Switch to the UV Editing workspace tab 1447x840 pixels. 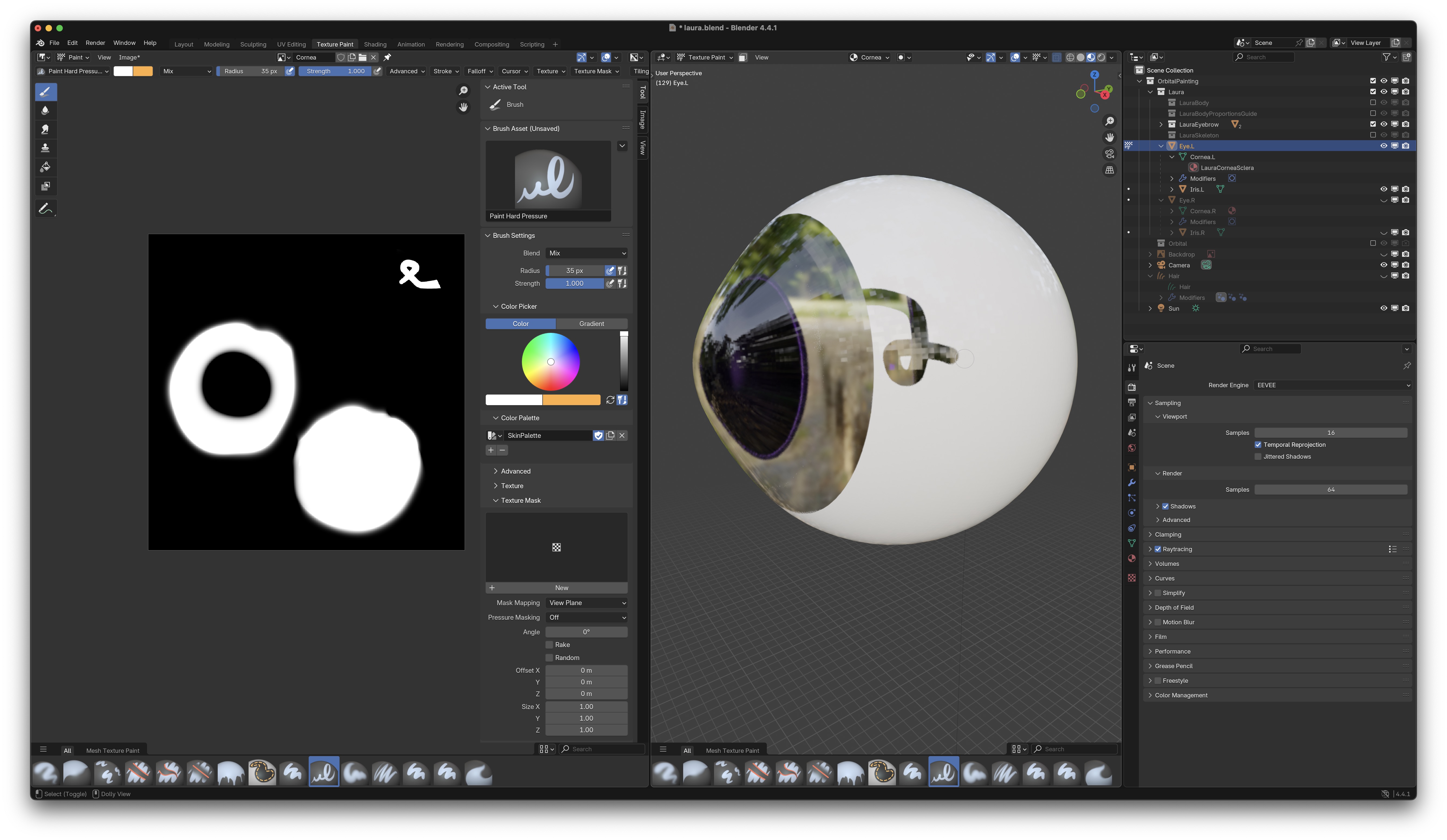[x=291, y=44]
